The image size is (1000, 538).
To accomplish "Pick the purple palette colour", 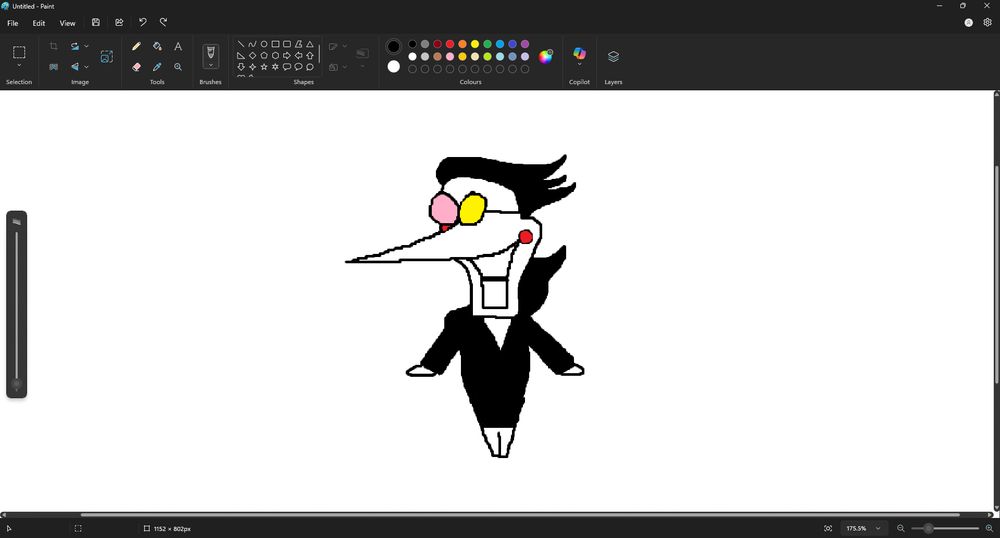I will point(525,44).
